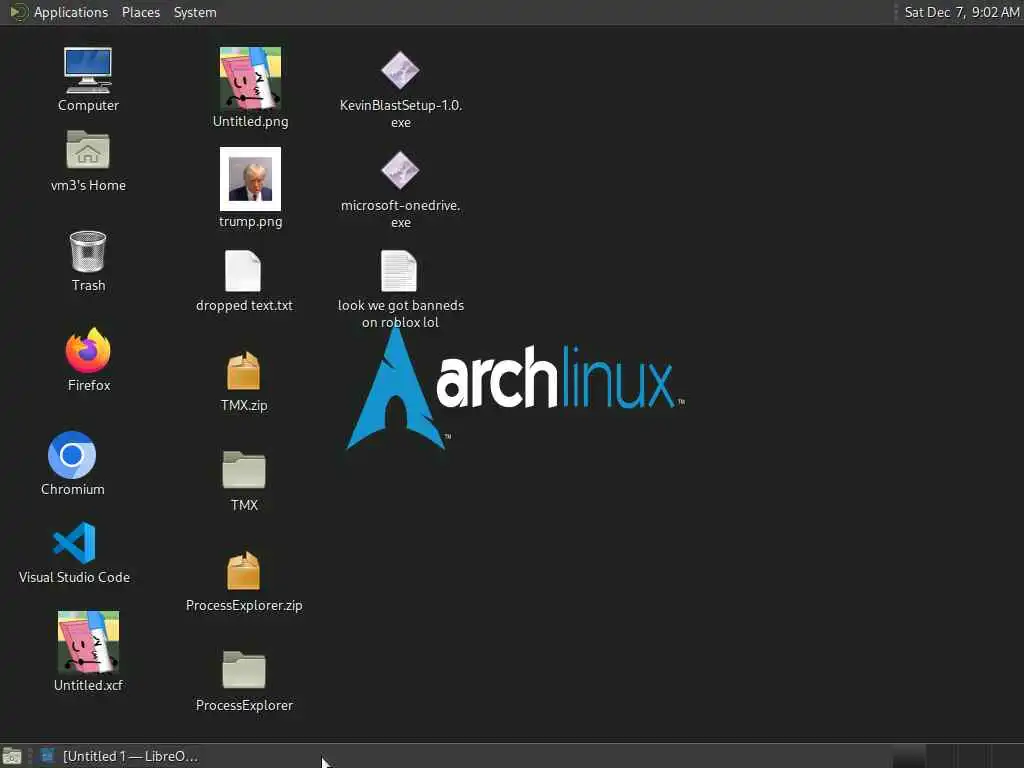Open the Applications menu
1024x768 pixels.
pyautogui.click(x=71, y=12)
